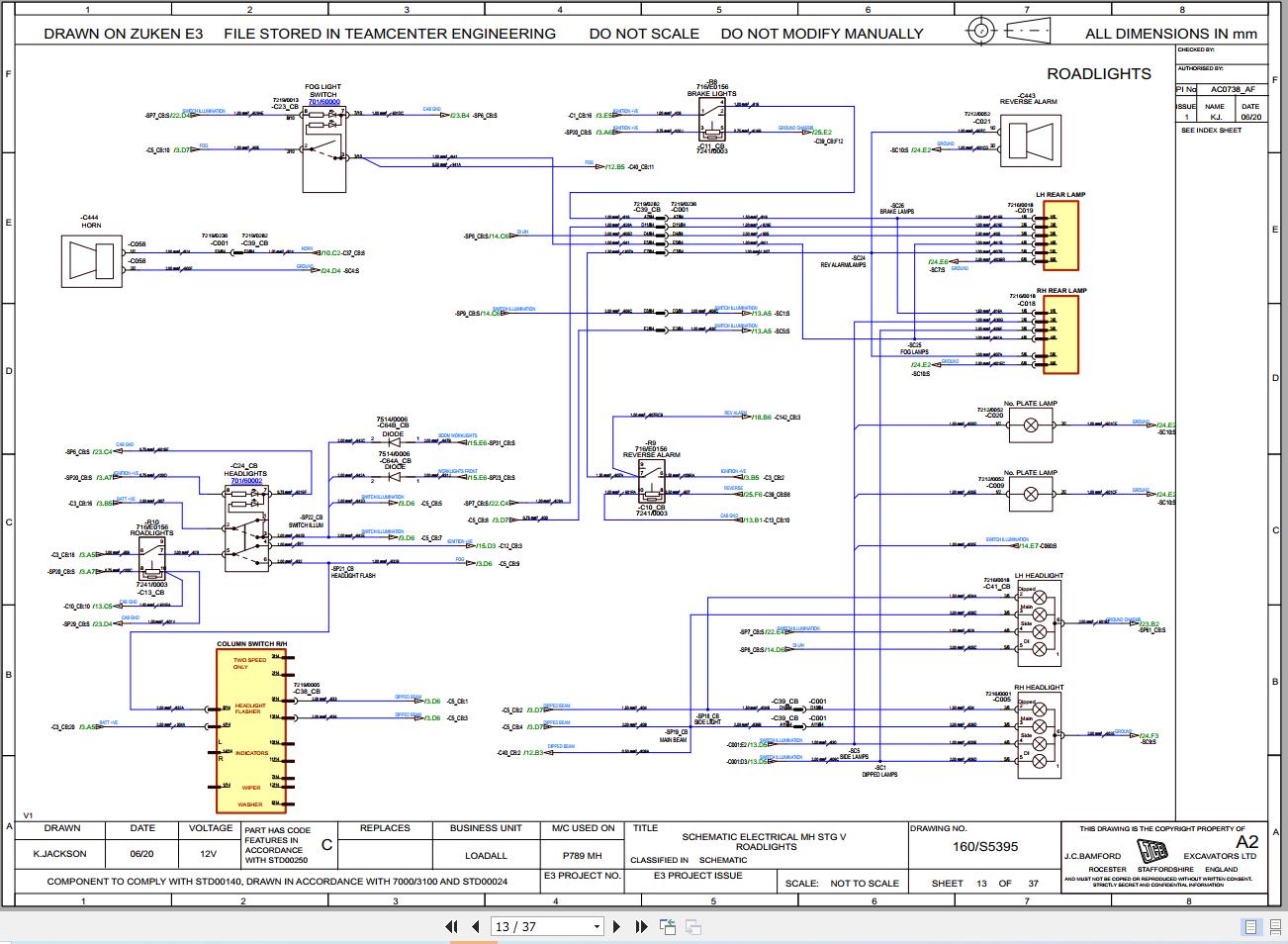Click the FOG LIGHT SWITCH symbol

tap(323, 149)
